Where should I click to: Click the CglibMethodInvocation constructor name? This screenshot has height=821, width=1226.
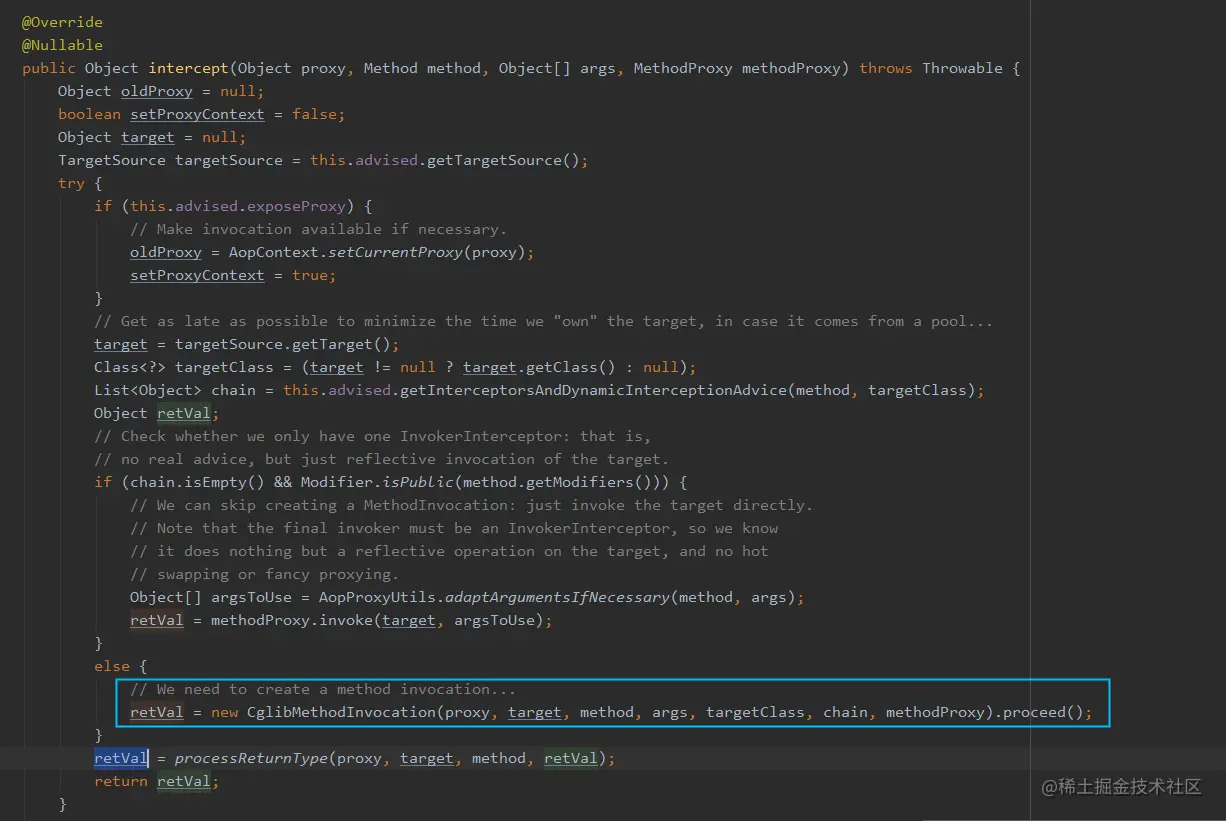pyautogui.click(x=341, y=712)
